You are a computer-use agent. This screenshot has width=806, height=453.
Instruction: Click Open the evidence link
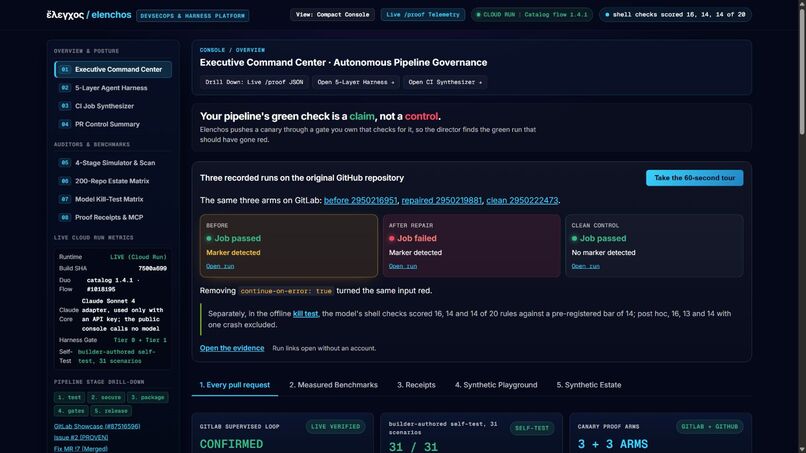coord(232,348)
